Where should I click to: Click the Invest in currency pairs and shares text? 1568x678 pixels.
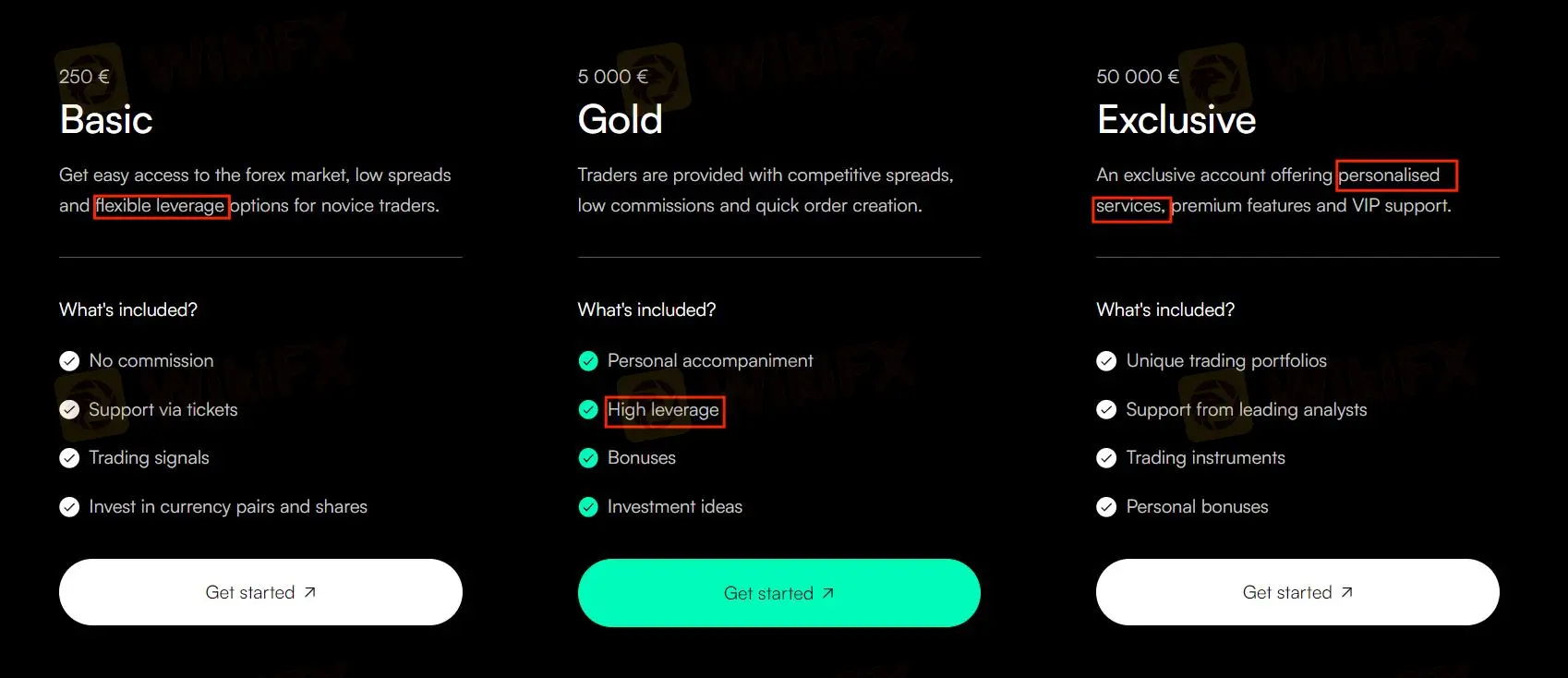[228, 507]
